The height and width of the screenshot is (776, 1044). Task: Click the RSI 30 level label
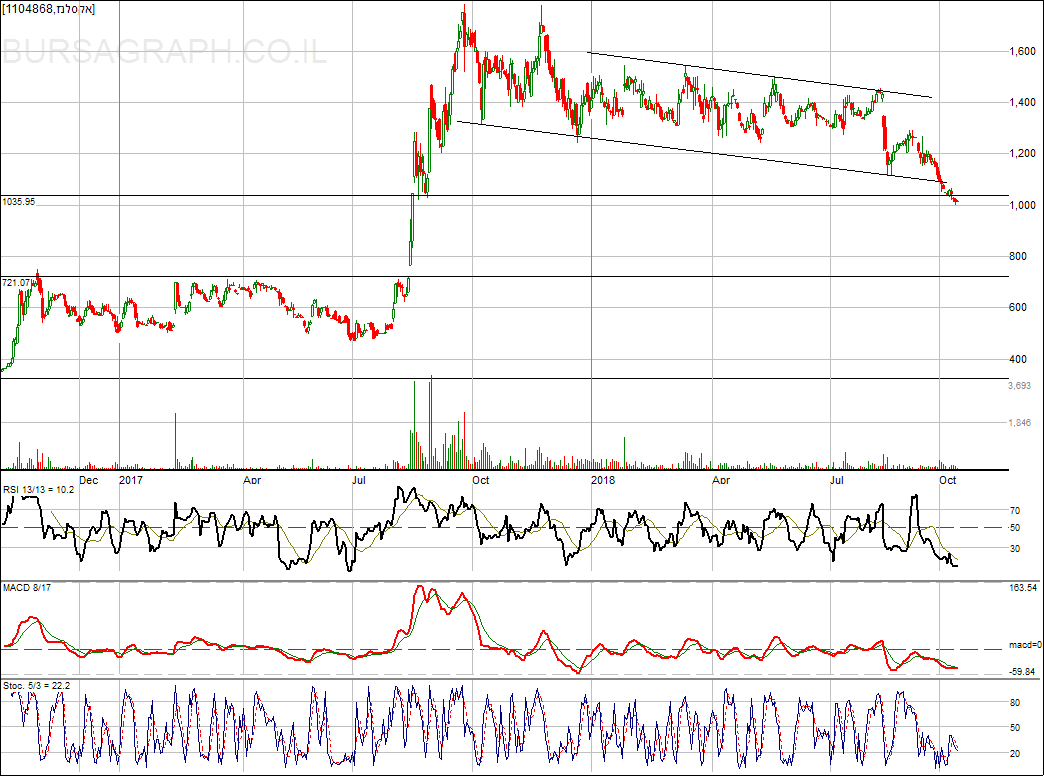(x=1015, y=549)
